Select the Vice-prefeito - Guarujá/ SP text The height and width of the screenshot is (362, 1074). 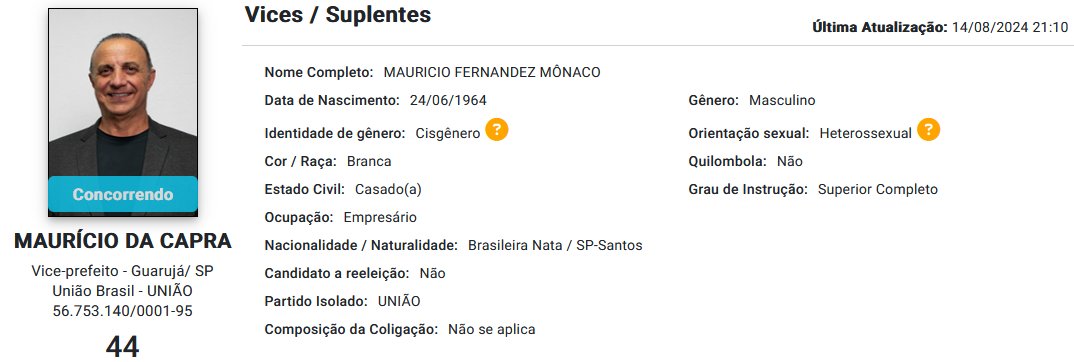pos(123,271)
